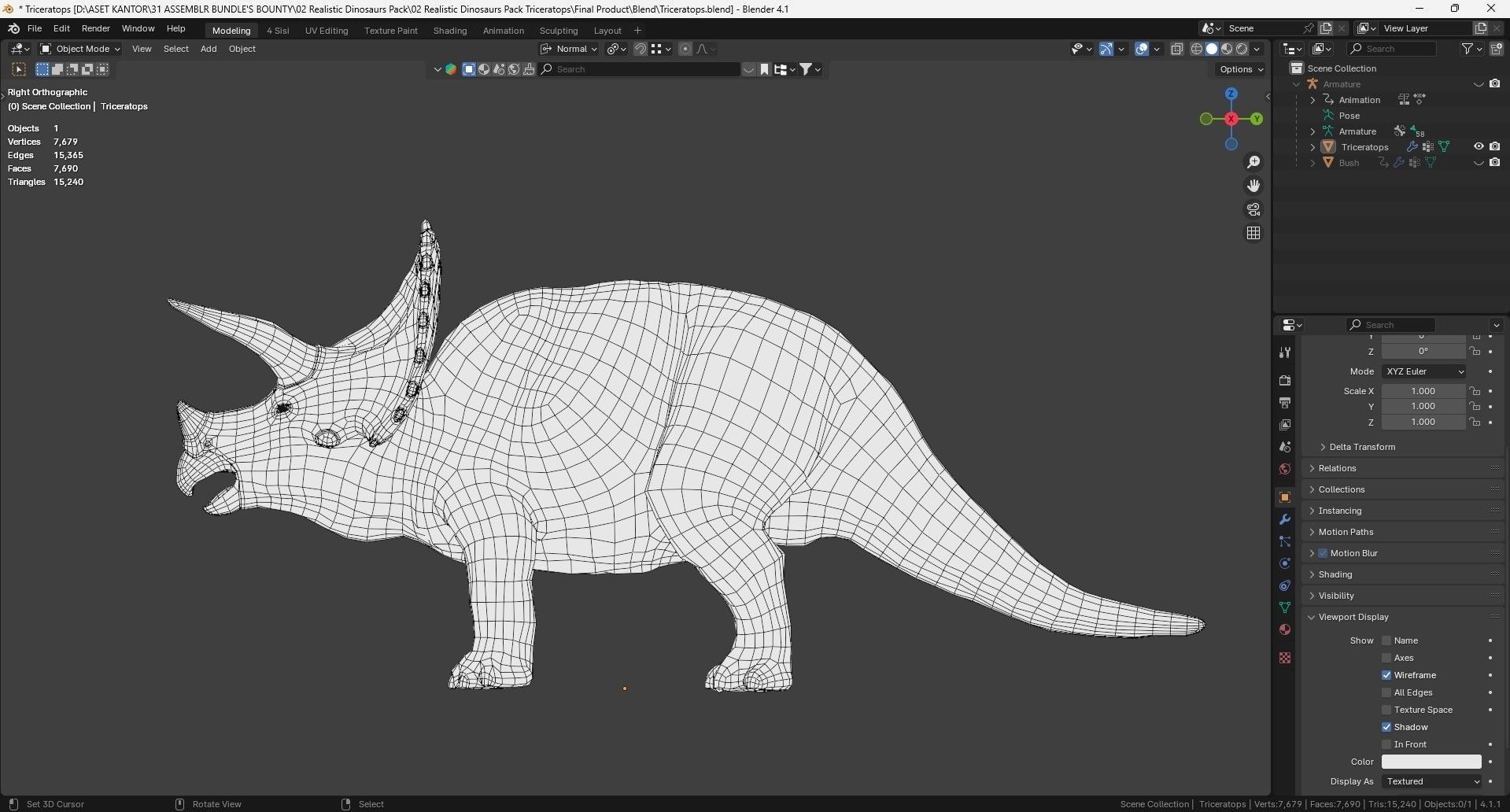Click the viewport object Color swatch
Image resolution: width=1510 pixels, height=812 pixels.
(1431, 762)
